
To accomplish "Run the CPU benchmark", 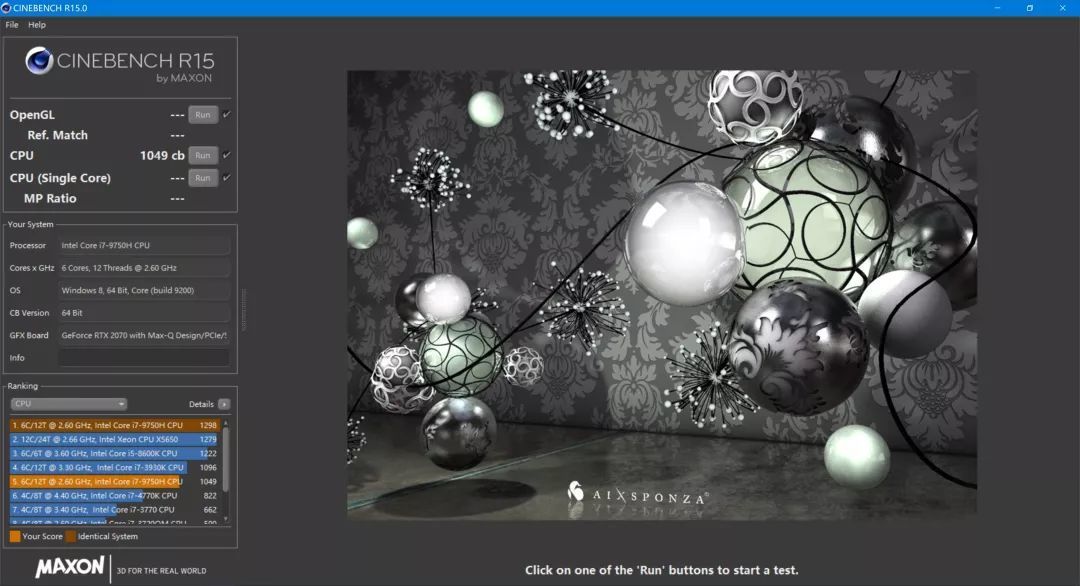I will pos(203,155).
